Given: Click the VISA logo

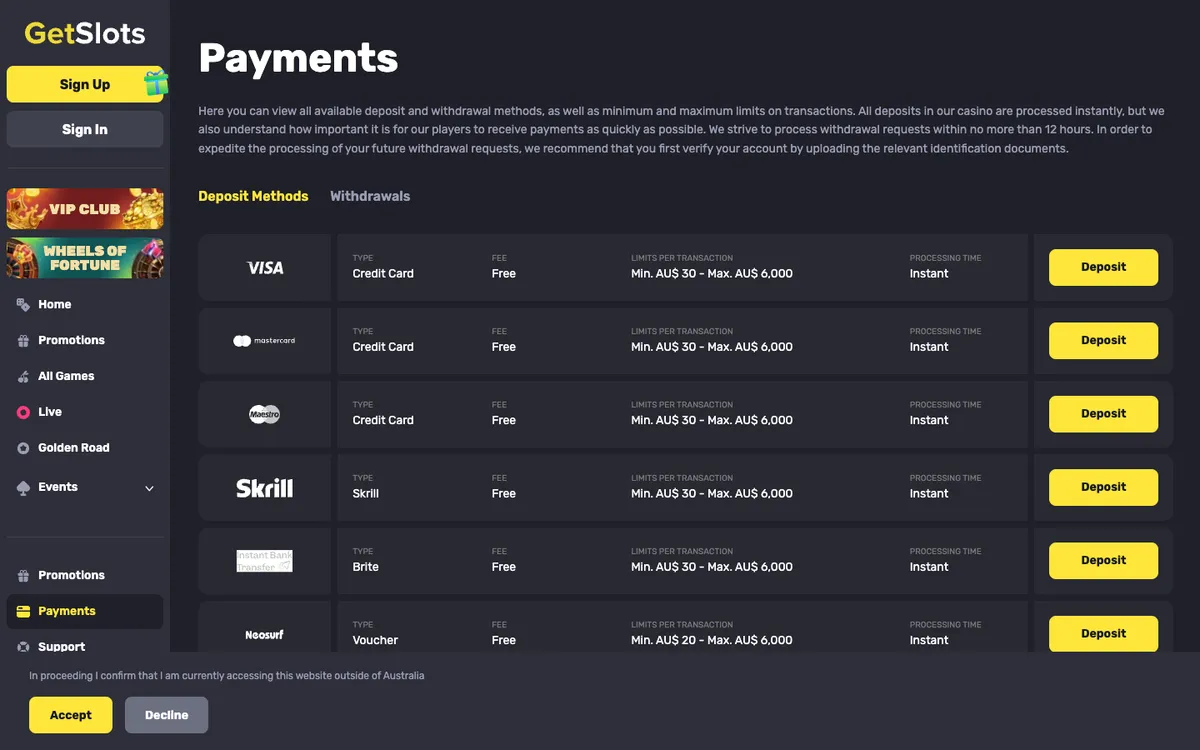Looking at the screenshot, I should click(265, 267).
